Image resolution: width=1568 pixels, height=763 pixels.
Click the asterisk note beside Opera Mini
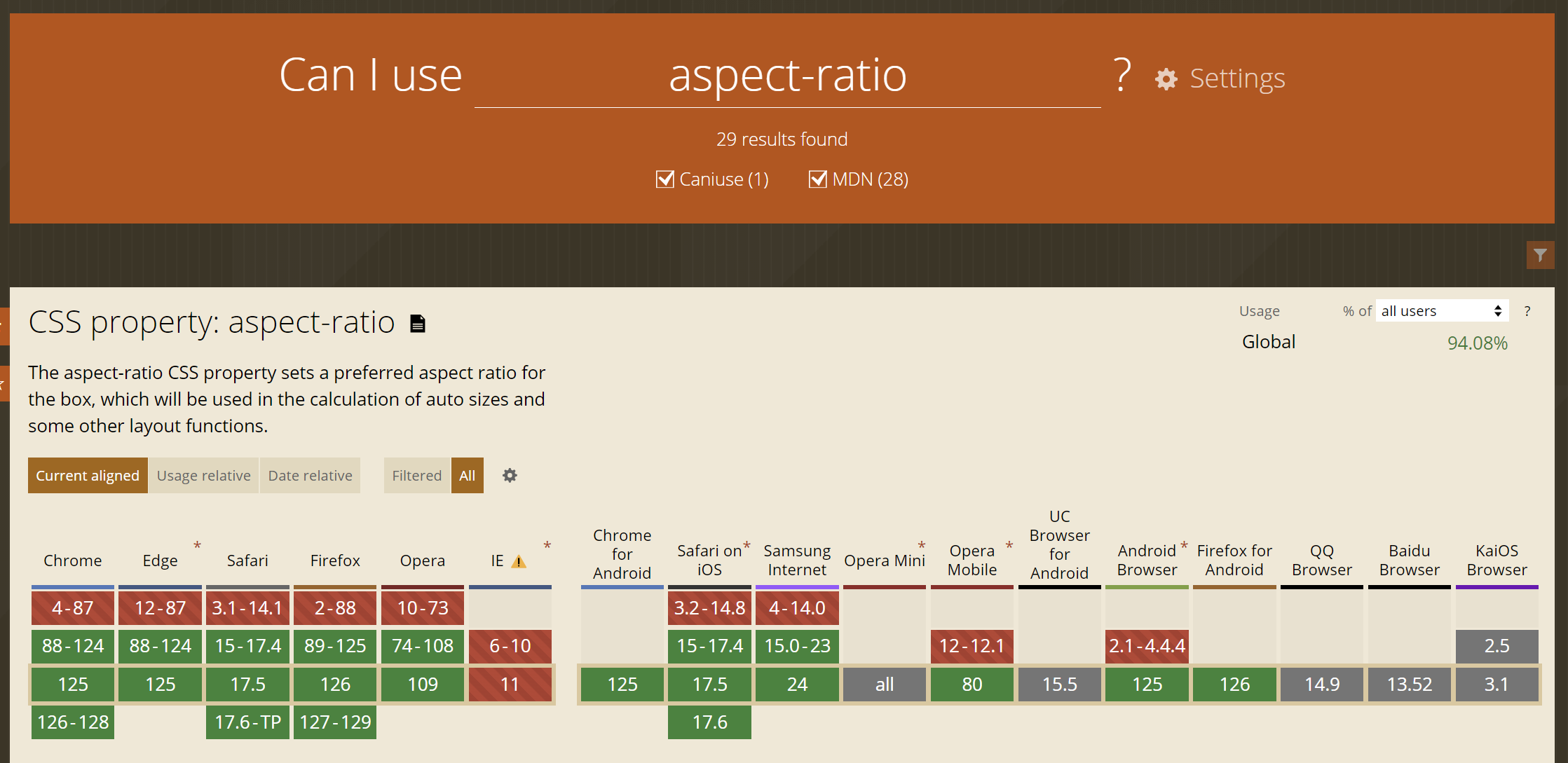[922, 545]
